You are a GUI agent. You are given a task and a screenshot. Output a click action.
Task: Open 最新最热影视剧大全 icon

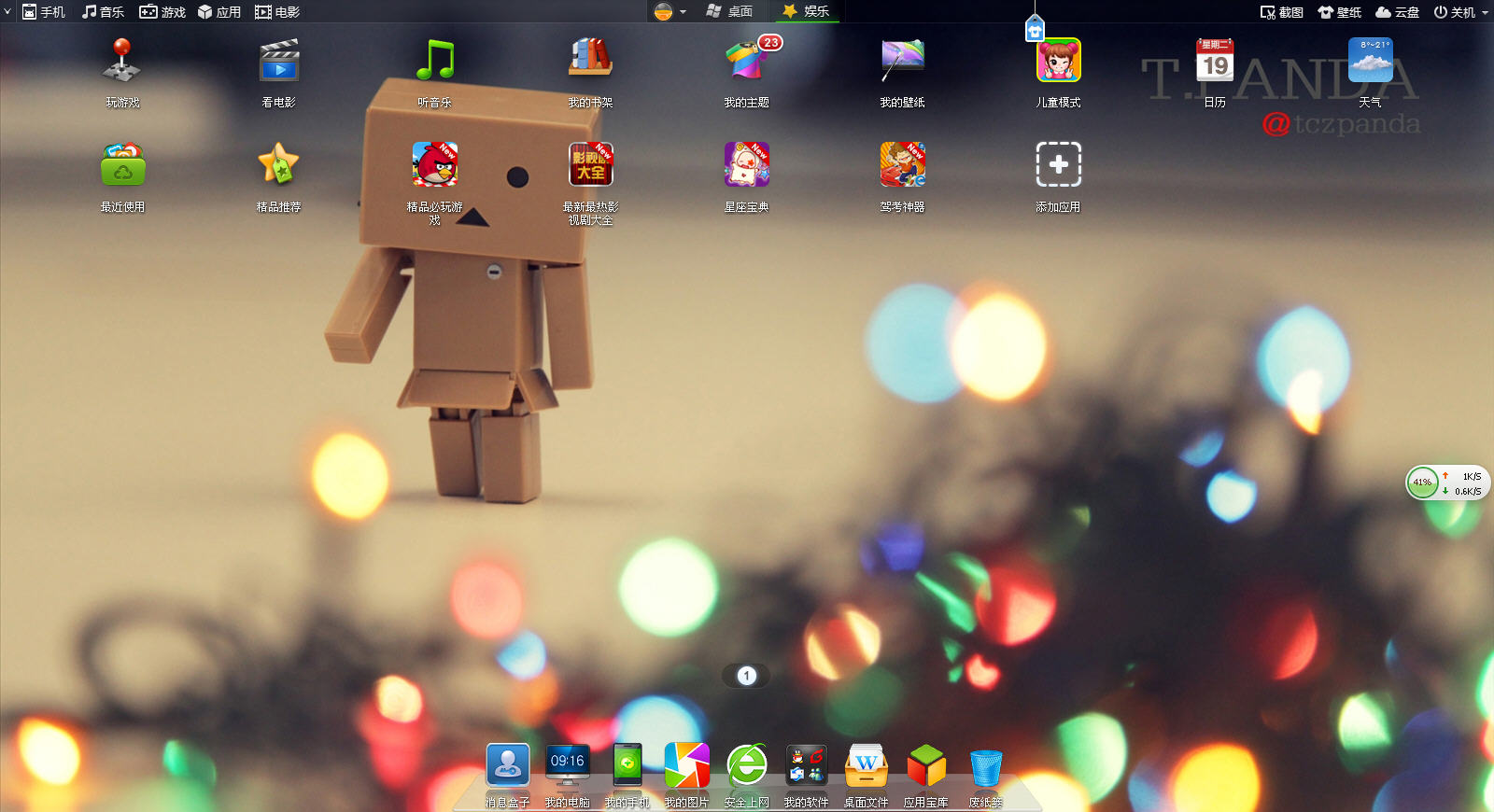tap(591, 165)
